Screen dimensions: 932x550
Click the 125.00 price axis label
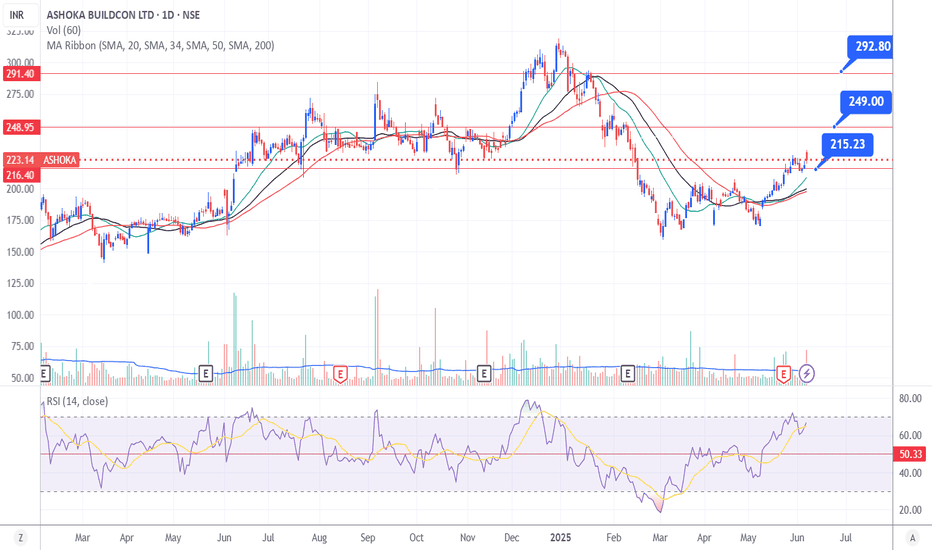pyautogui.click(x=20, y=284)
